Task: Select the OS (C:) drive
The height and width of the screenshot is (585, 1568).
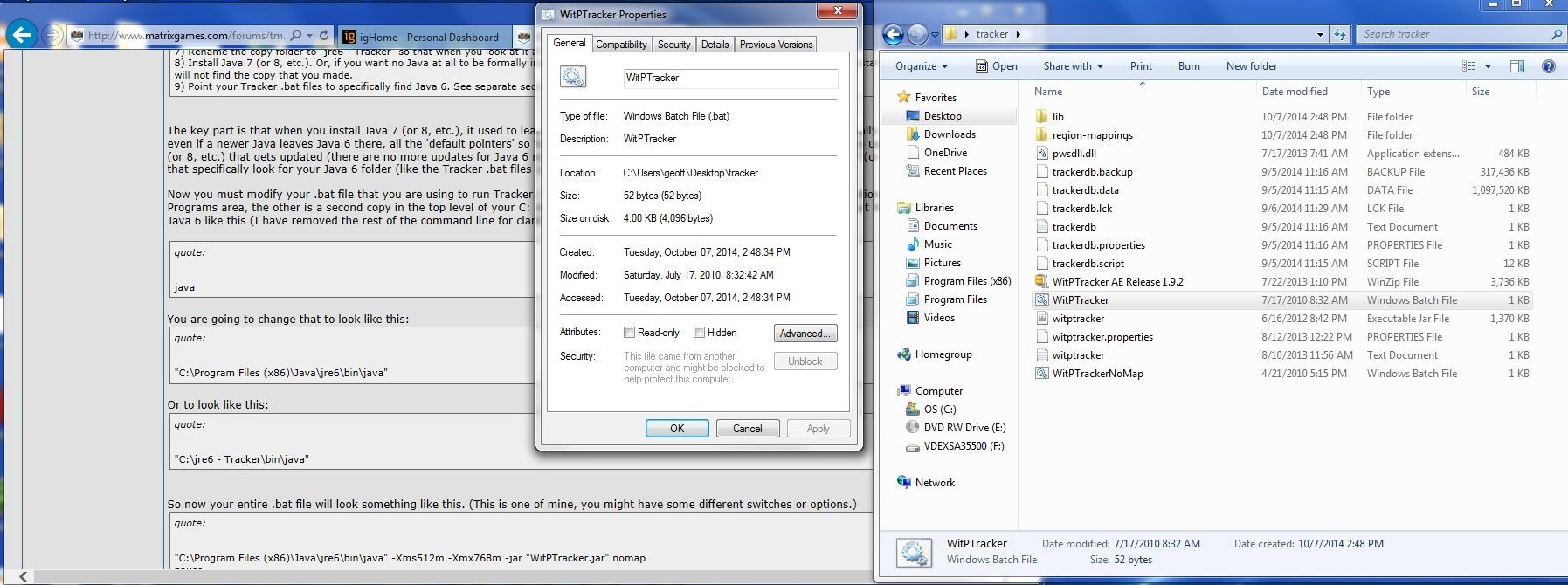Action: [939, 409]
